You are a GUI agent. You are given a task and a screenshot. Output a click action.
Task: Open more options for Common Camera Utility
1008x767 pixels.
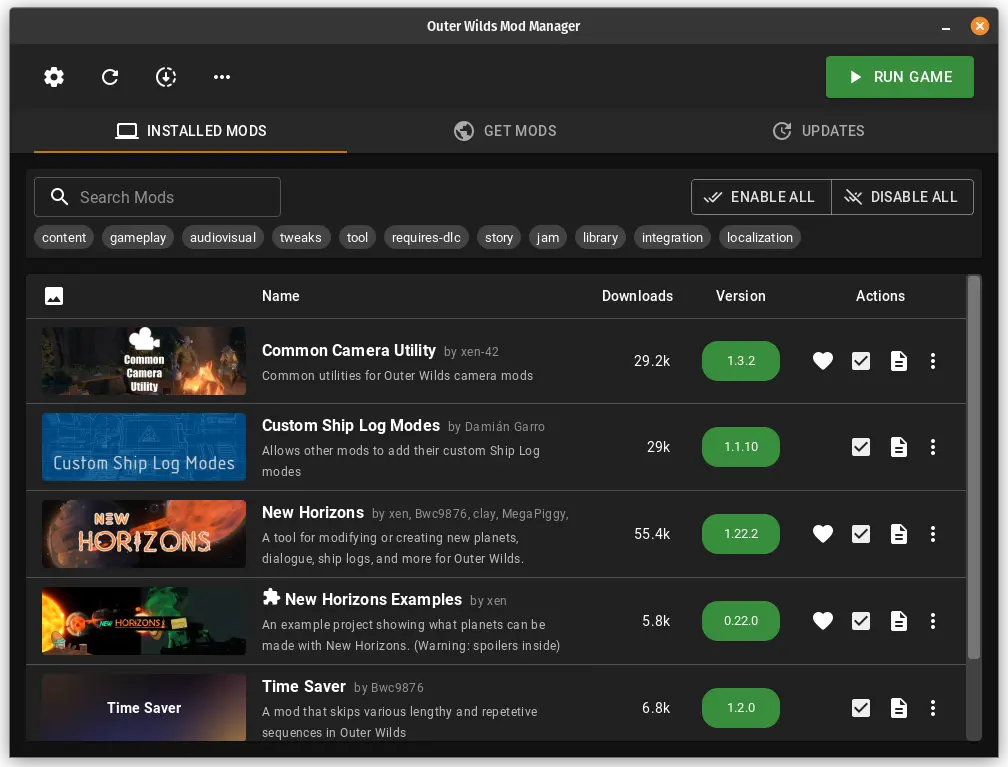click(933, 361)
